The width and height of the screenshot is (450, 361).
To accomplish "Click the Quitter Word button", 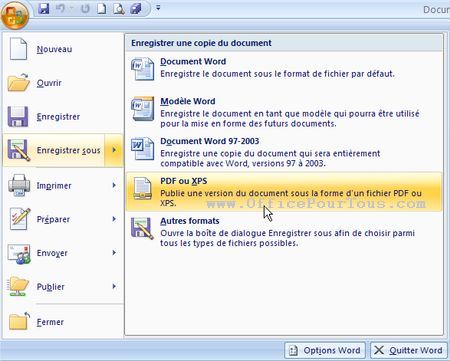I will pyautogui.click(x=409, y=350).
